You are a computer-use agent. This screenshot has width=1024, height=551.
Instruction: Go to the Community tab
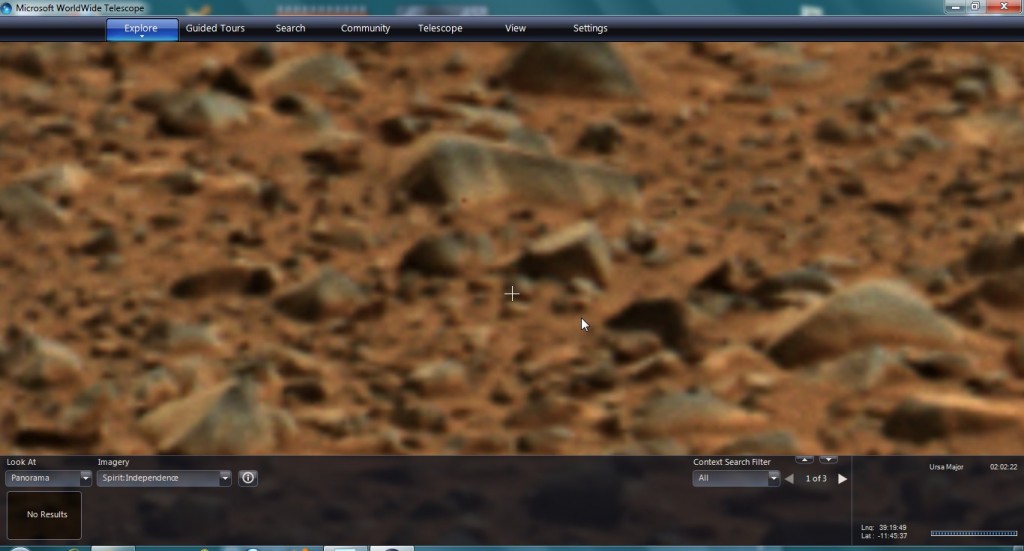(x=365, y=28)
